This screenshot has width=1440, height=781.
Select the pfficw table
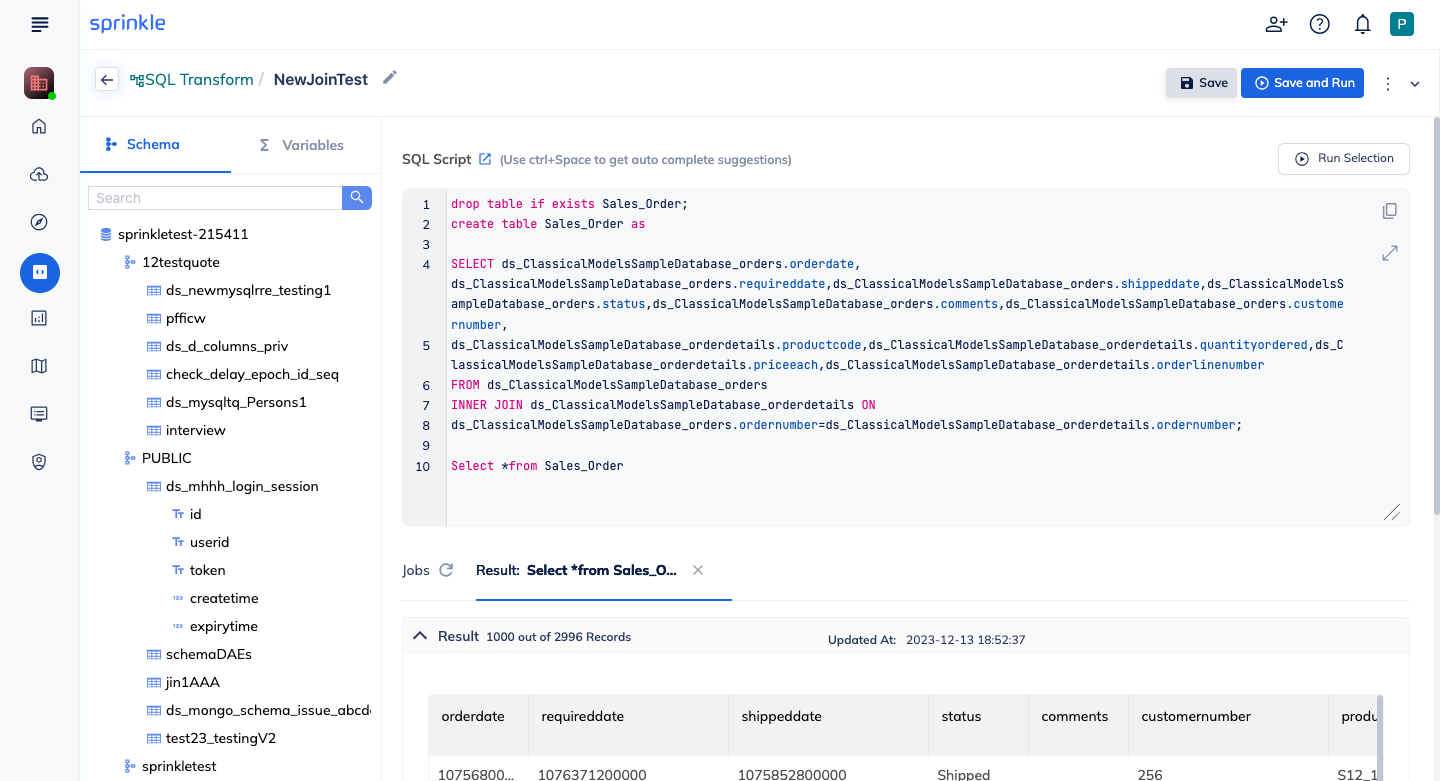tap(186, 318)
